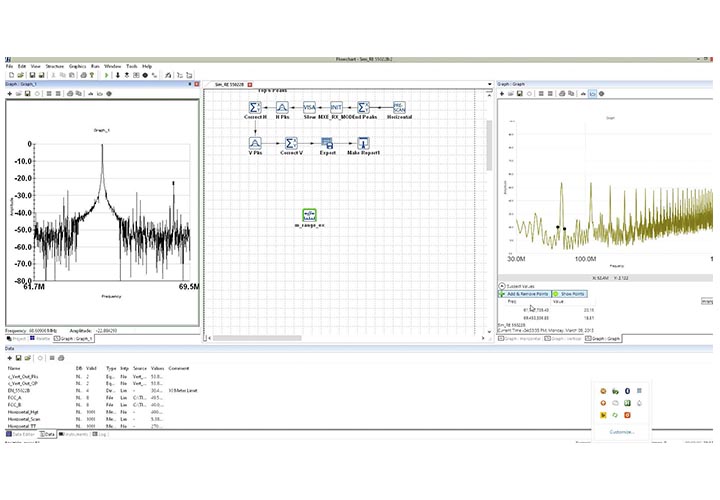
Task: Select the V Pks peak node
Action: point(255,144)
